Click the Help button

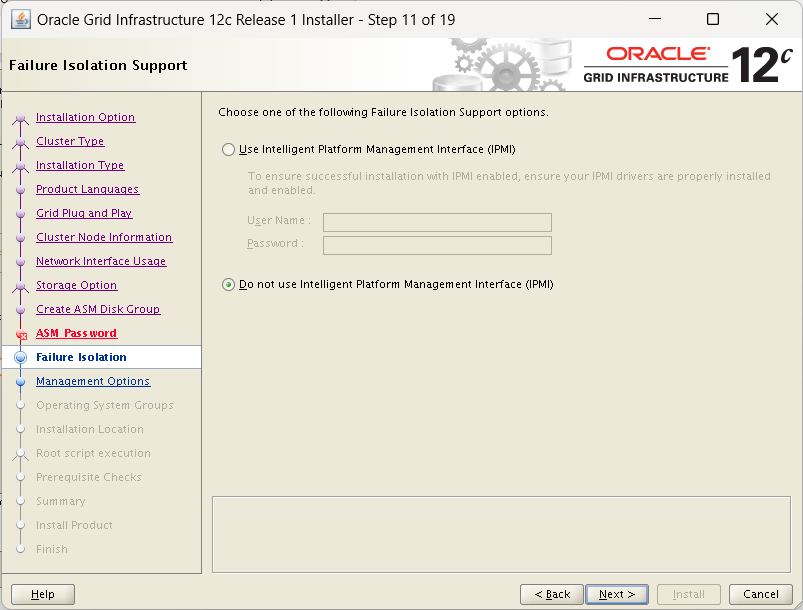coord(43,594)
